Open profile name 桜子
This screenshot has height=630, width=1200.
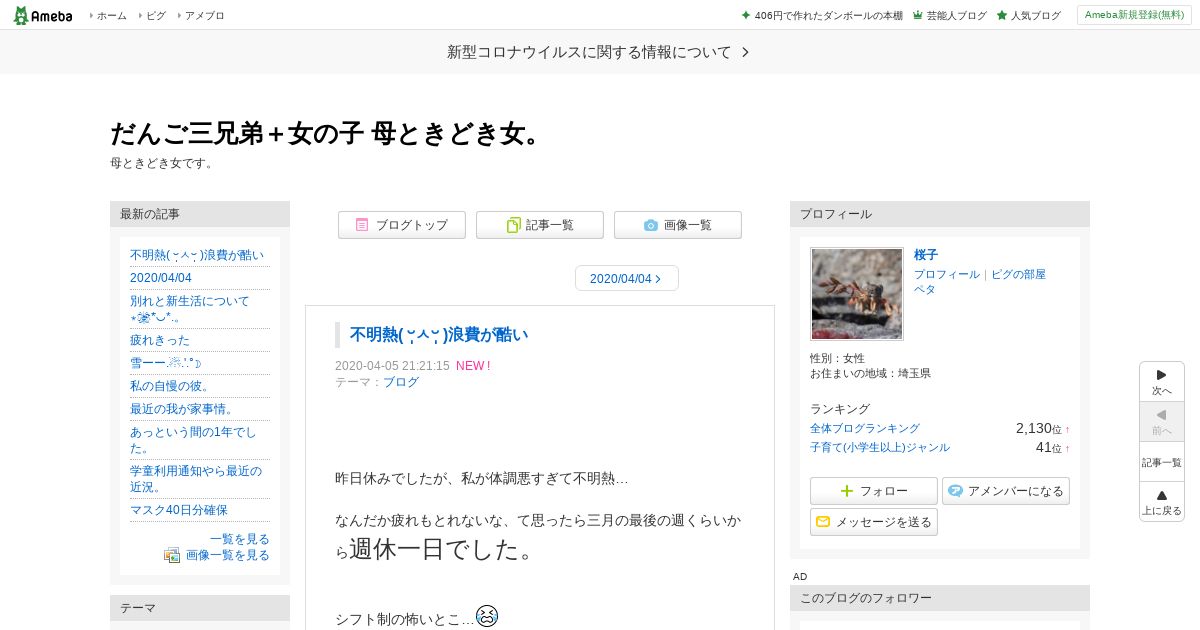[x=926, y=255]
